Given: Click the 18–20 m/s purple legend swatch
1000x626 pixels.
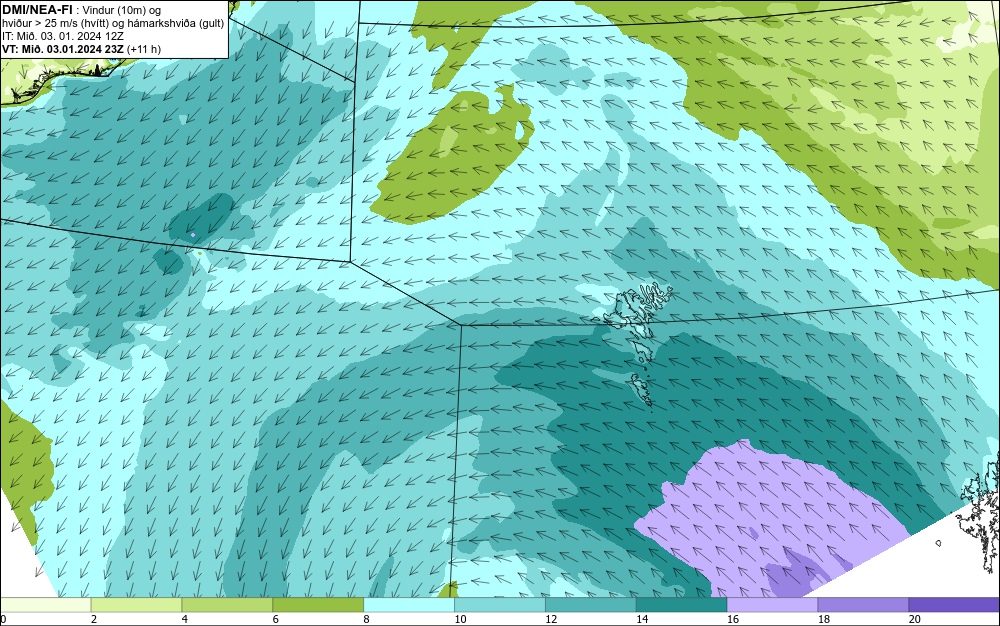Looking at the screenshot, I should 864,605.
